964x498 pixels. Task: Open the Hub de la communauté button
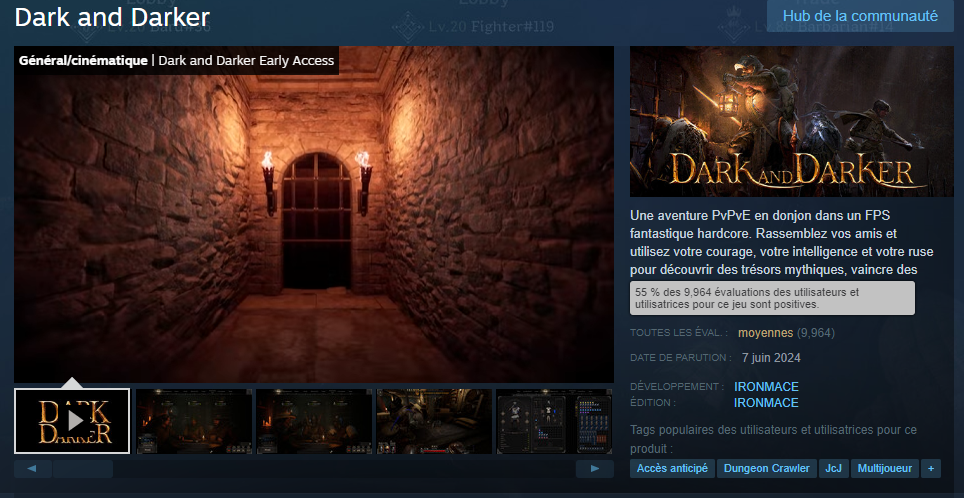click(860, 16)
